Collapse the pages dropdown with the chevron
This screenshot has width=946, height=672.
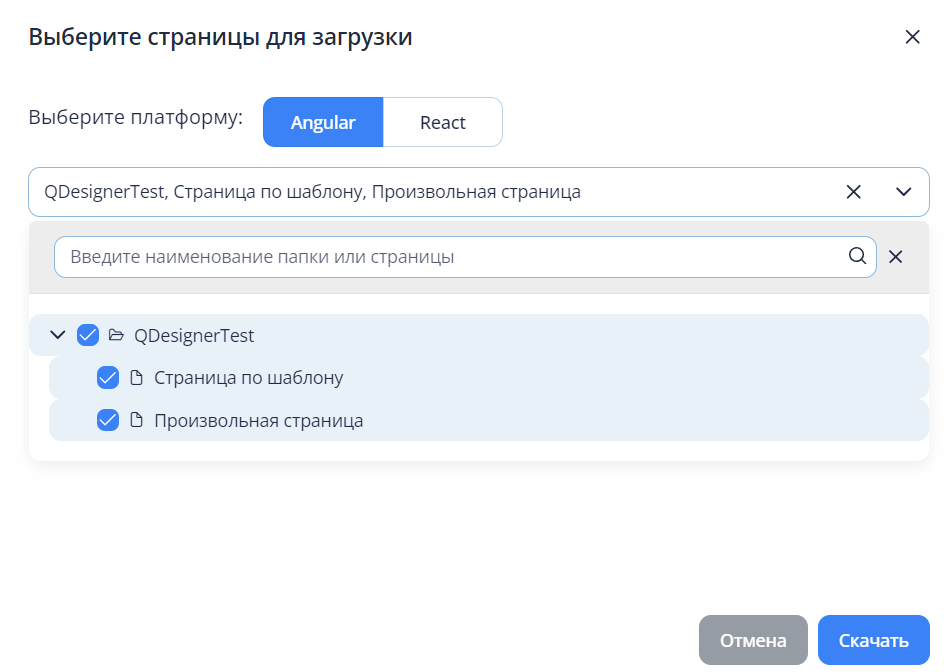[x=903, y=192]
